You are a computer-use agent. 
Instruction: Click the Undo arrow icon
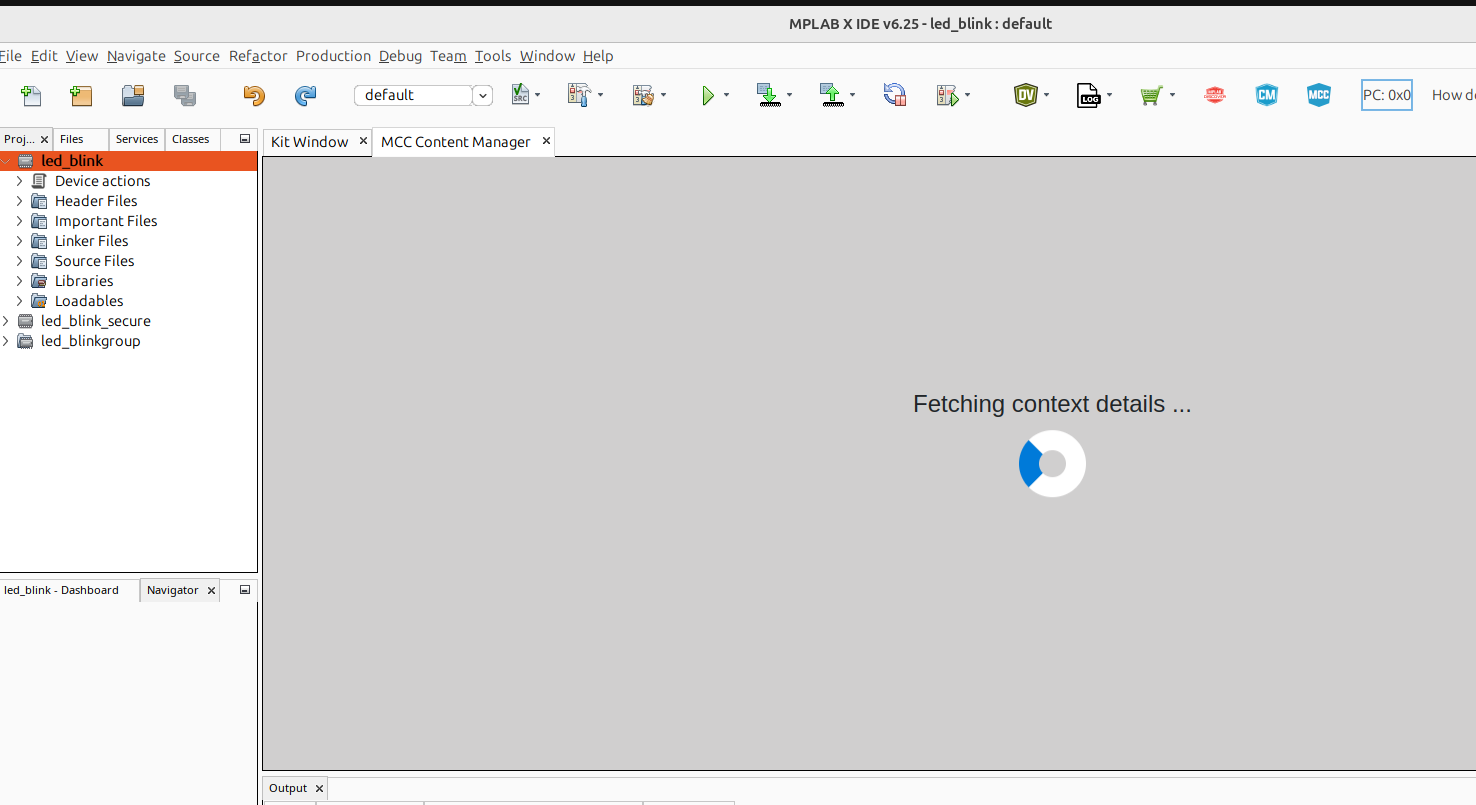click(254, 95)
